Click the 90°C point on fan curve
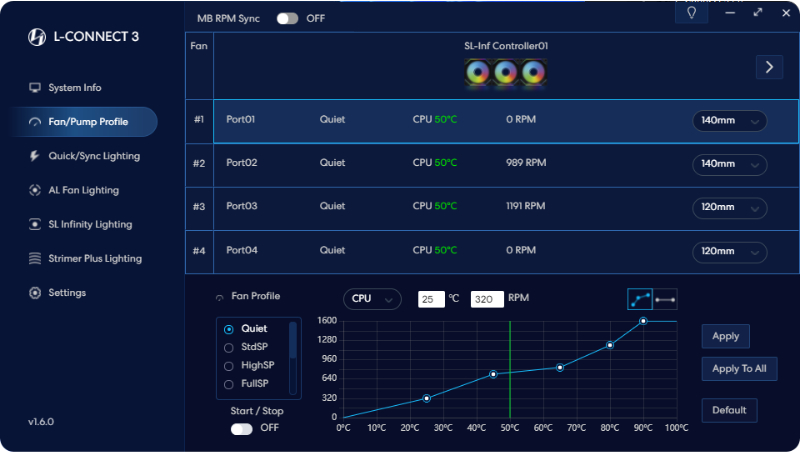Image resolution: width=800 pixels, height=452 pixels. tap(643, 321)
